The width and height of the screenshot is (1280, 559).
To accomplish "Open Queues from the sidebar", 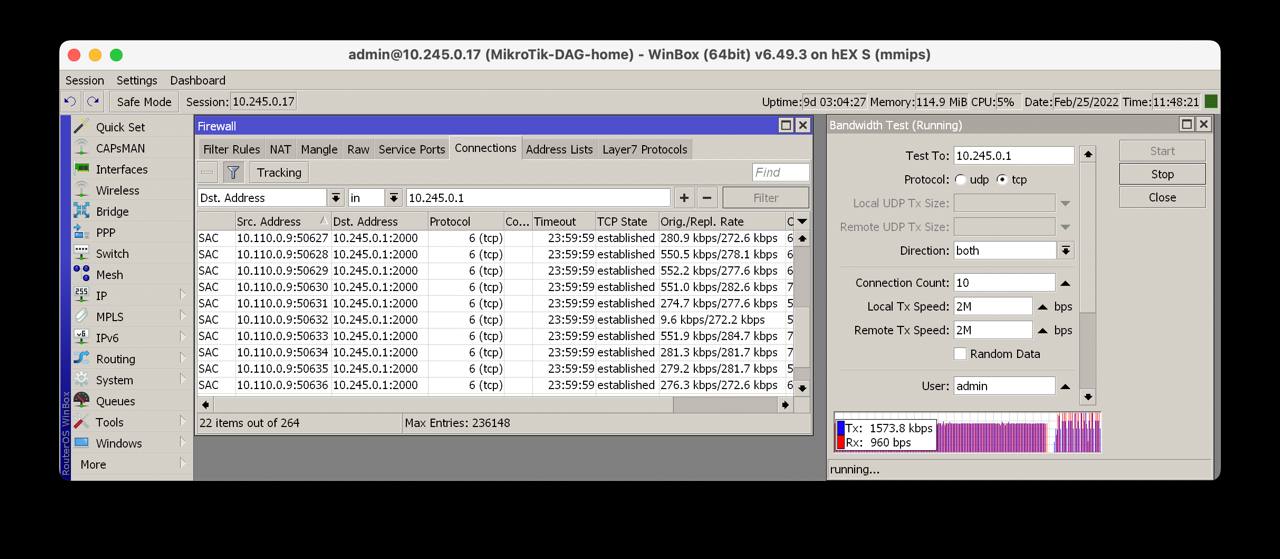I will pos(115,401).
